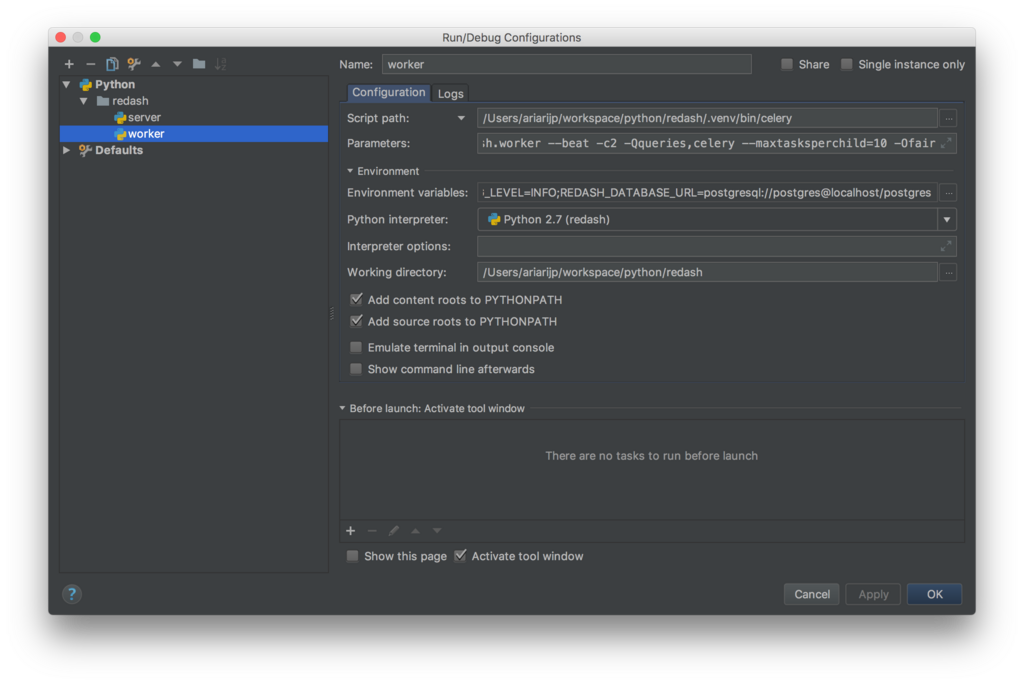1024x684 pixels.
Task: Copy the worker configuration
Action: pos(111,64)
